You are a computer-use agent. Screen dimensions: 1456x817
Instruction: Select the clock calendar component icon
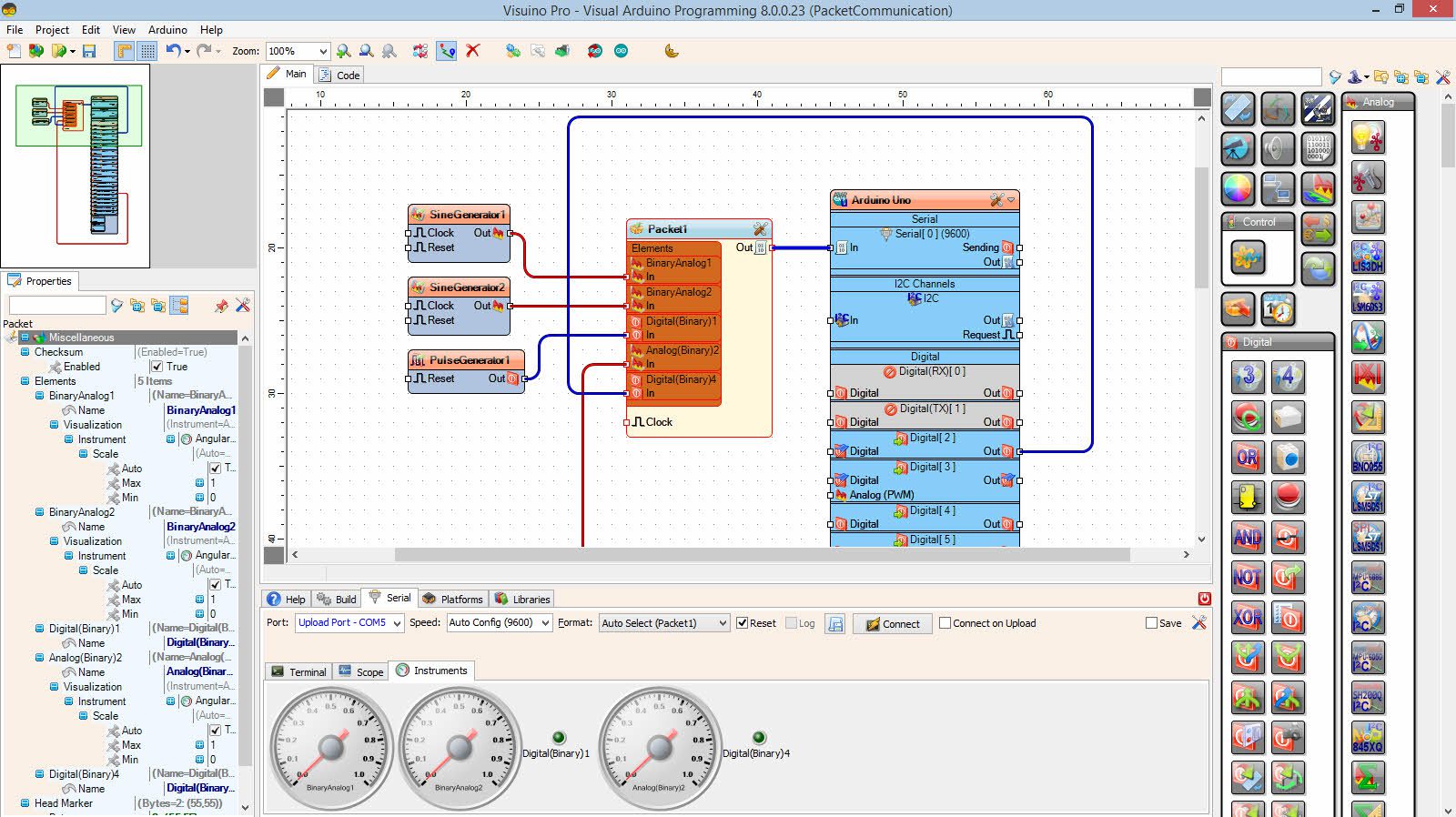tap(1278, 309)
